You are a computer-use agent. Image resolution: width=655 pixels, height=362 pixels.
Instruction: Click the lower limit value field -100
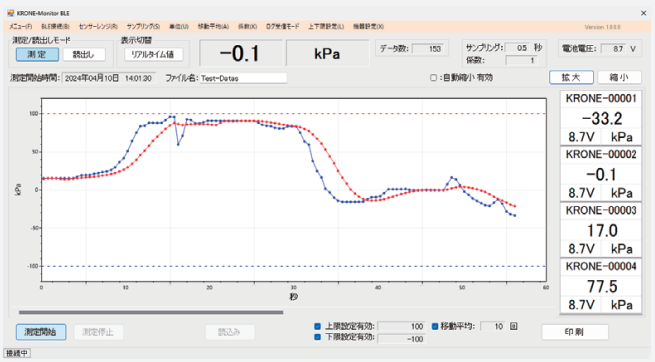401,339
